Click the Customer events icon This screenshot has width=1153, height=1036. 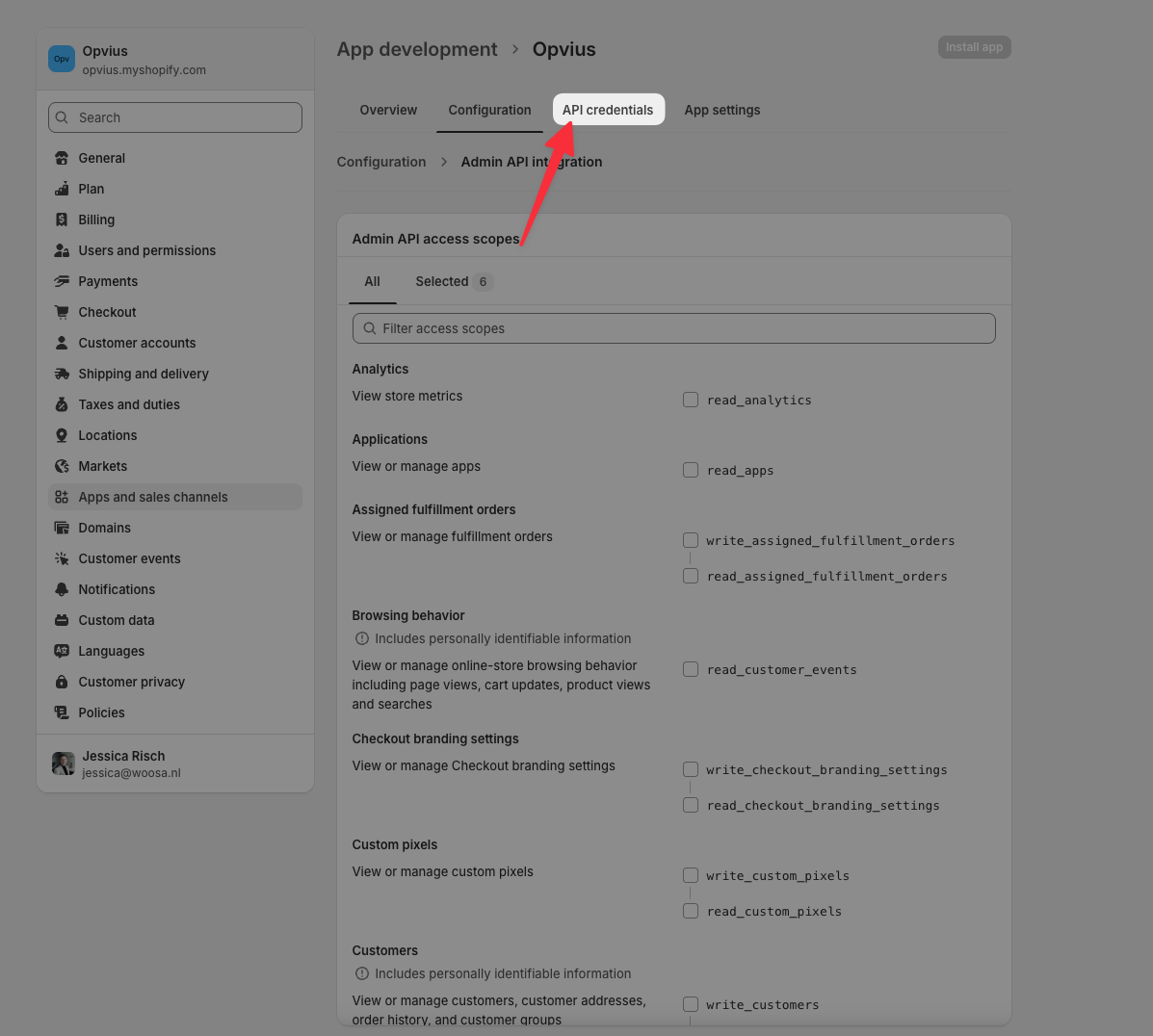point(62,559)
